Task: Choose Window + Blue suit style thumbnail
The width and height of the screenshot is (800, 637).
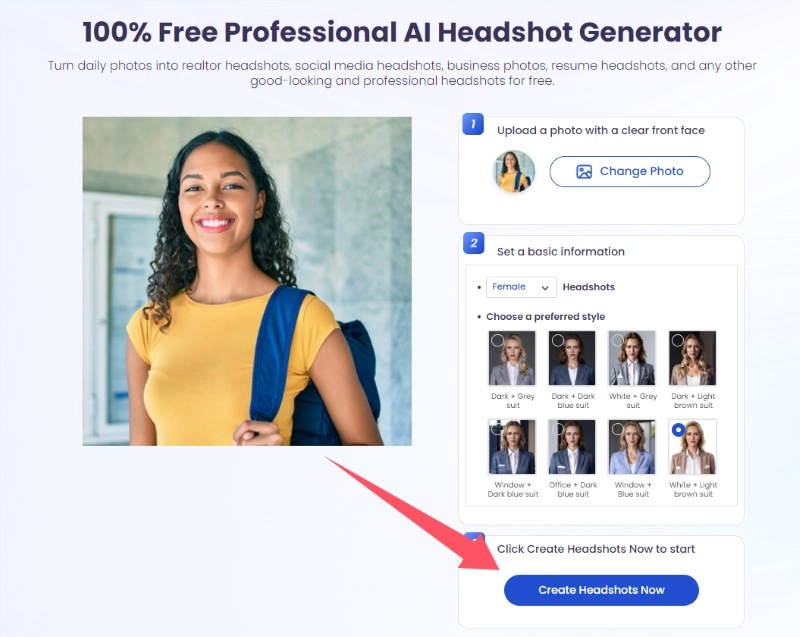Action: point(632,447)
